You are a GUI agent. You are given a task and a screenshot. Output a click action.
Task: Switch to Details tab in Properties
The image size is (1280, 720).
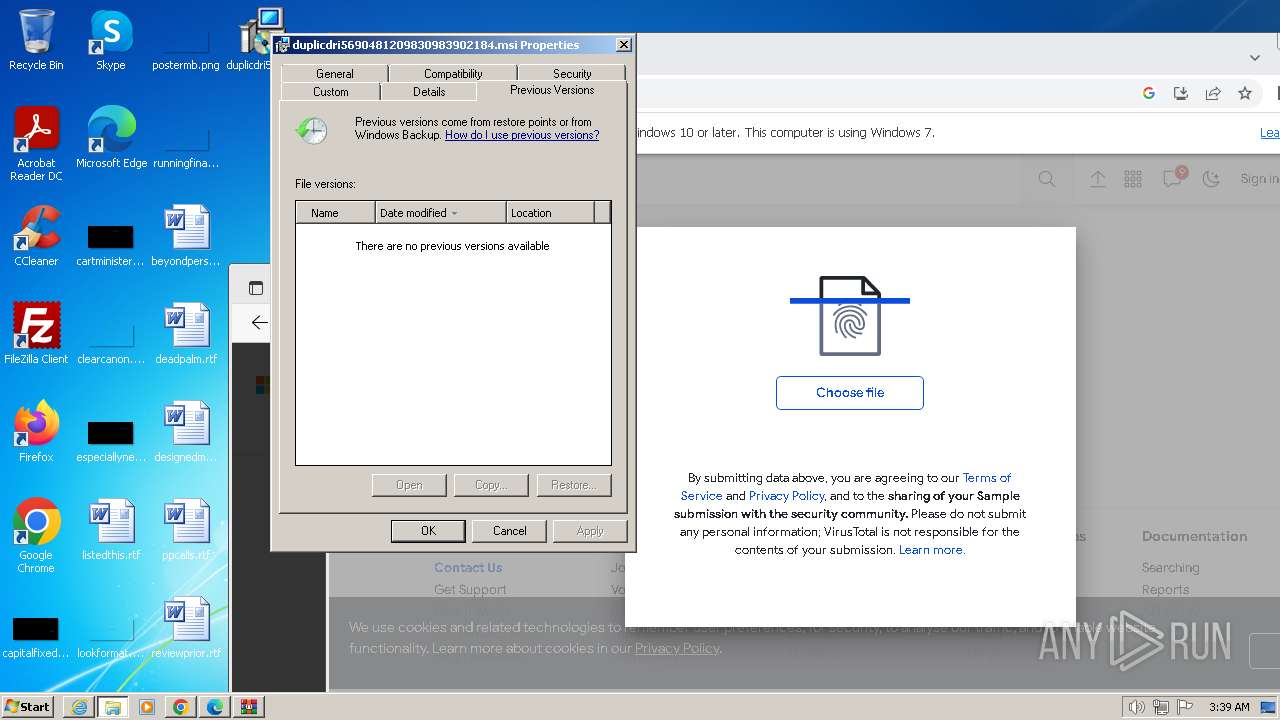click(429, 91)
